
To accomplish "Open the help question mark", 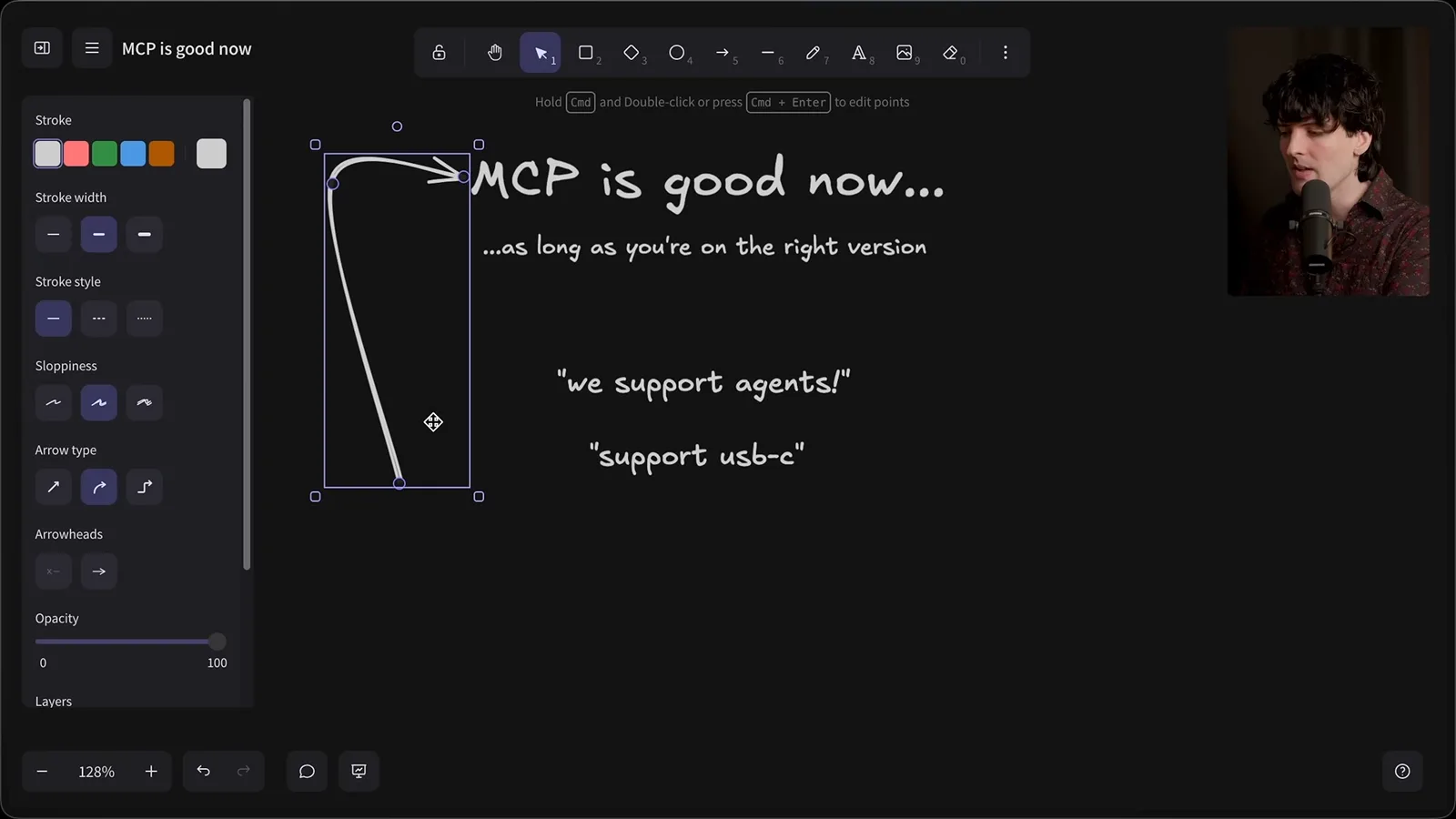I will pyautogui.click(x=1402, y=772).
